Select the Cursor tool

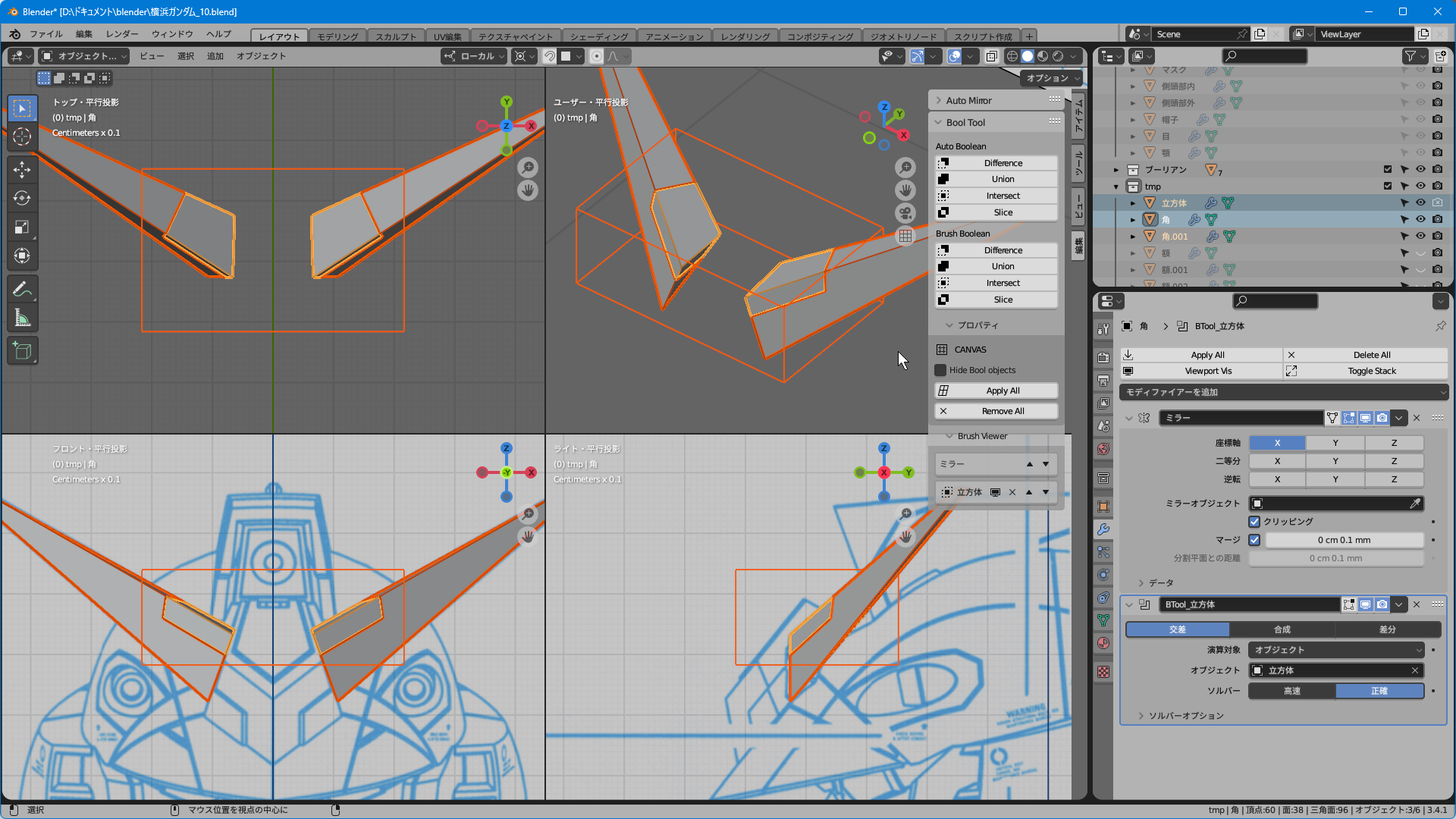[x=22, y=136]
